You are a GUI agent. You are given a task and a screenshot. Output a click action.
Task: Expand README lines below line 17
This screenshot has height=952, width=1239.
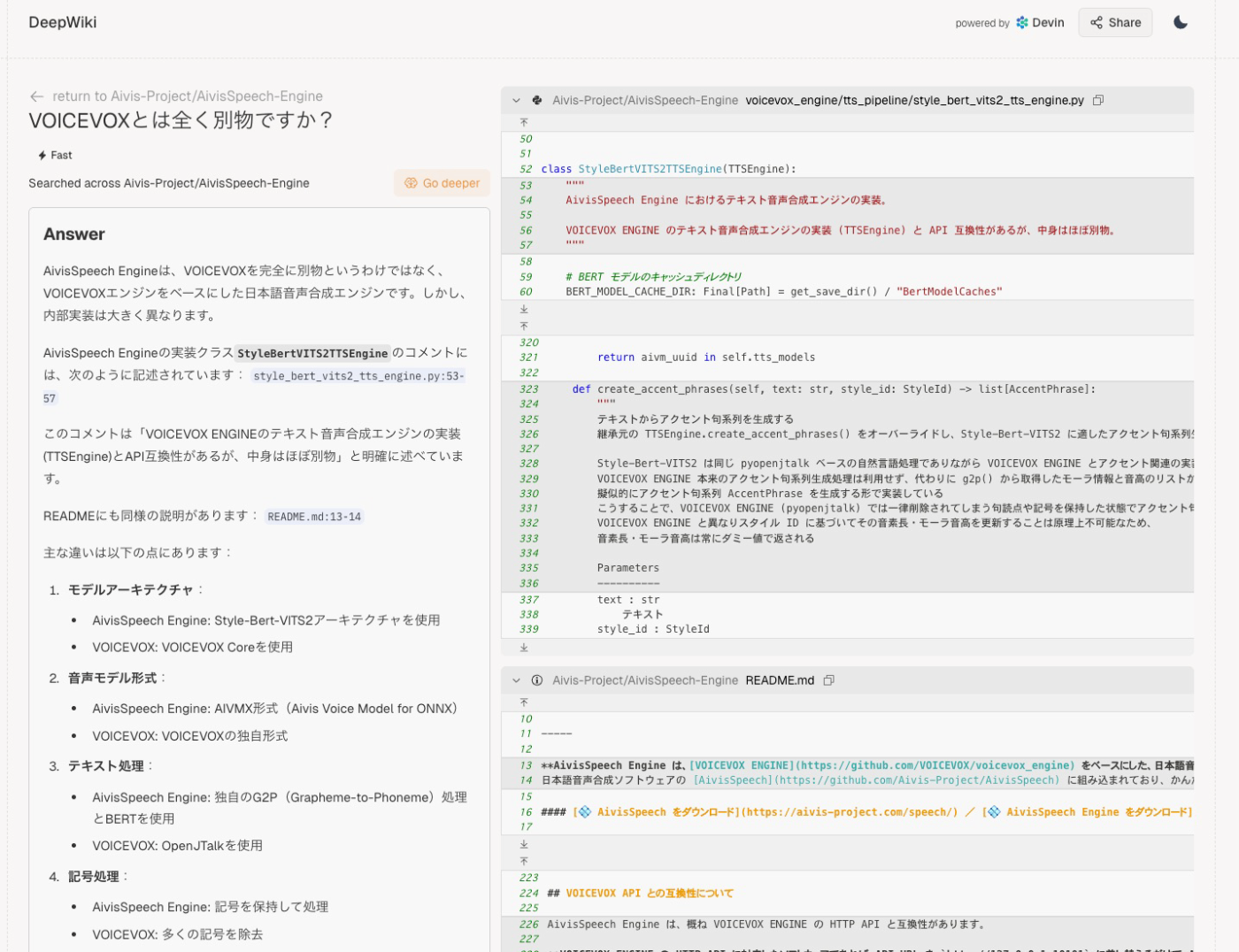pyautogui.click(x=524, y=844)
